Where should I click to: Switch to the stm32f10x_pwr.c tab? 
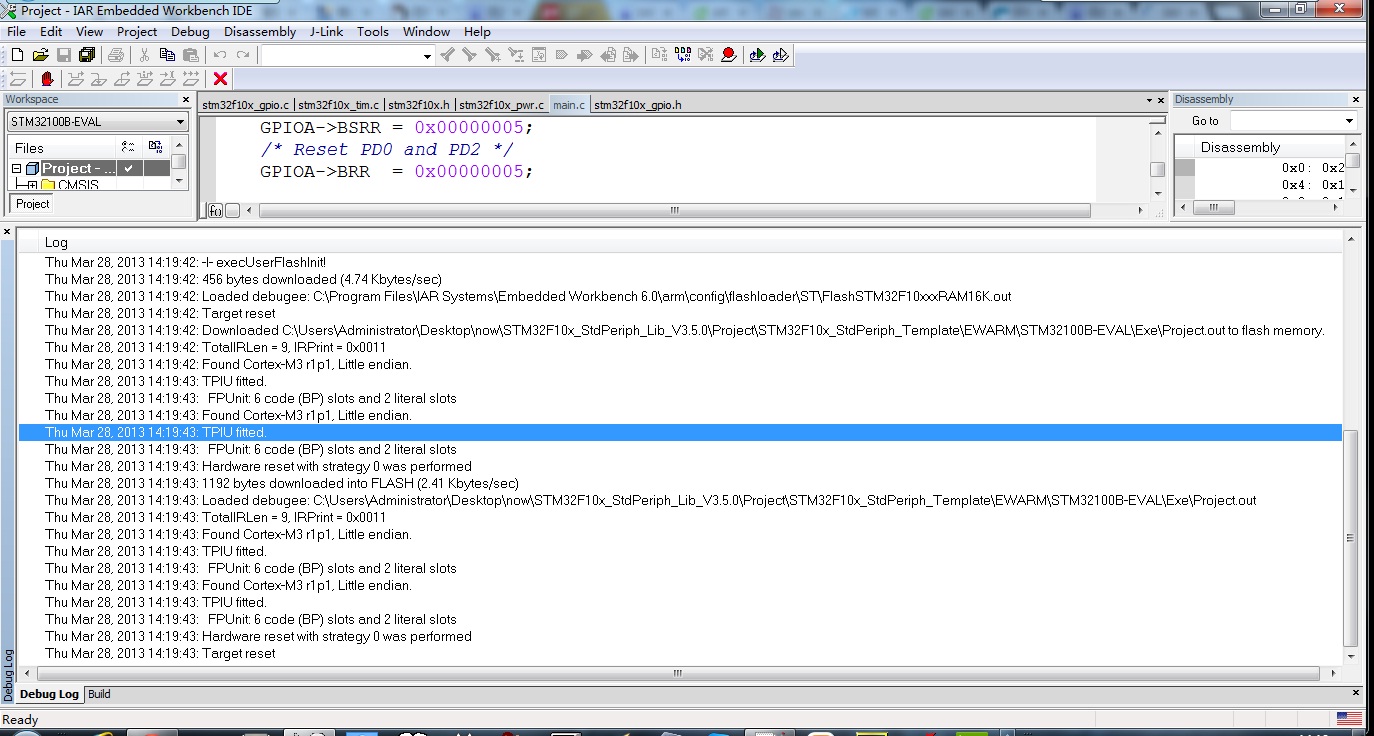coord(502,105)
